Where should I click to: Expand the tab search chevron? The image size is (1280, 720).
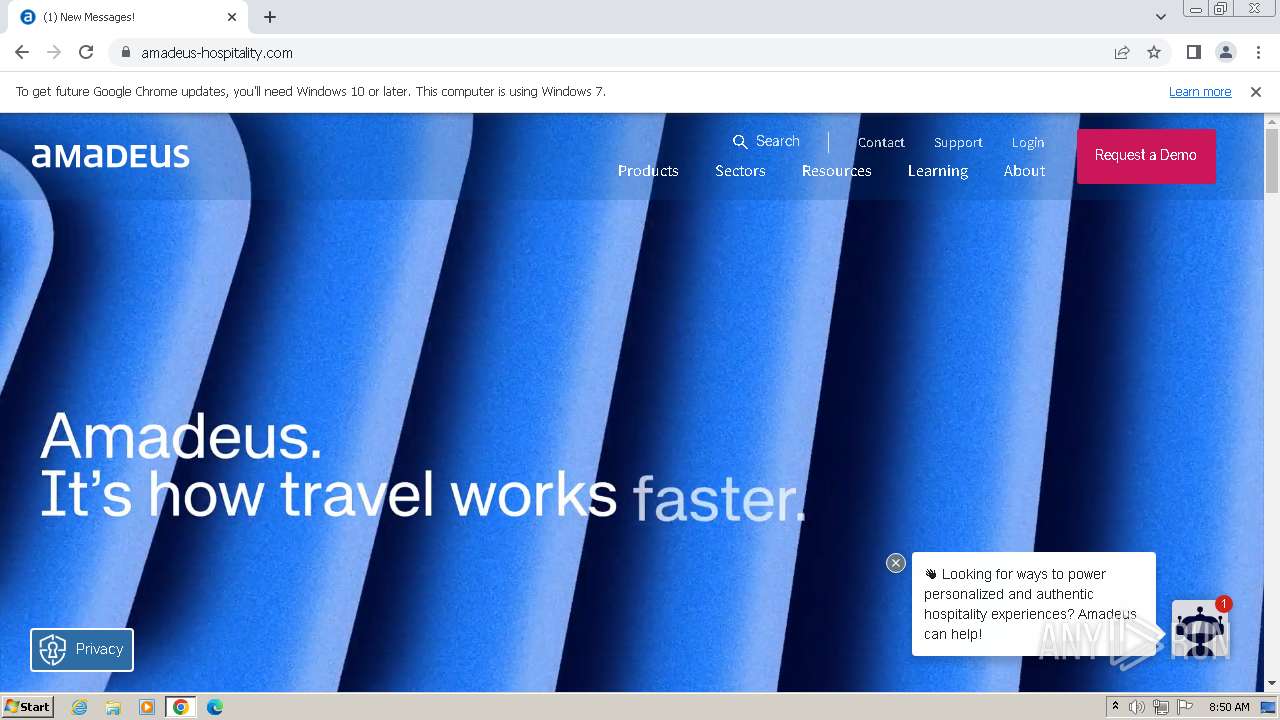coord(1161,17)
